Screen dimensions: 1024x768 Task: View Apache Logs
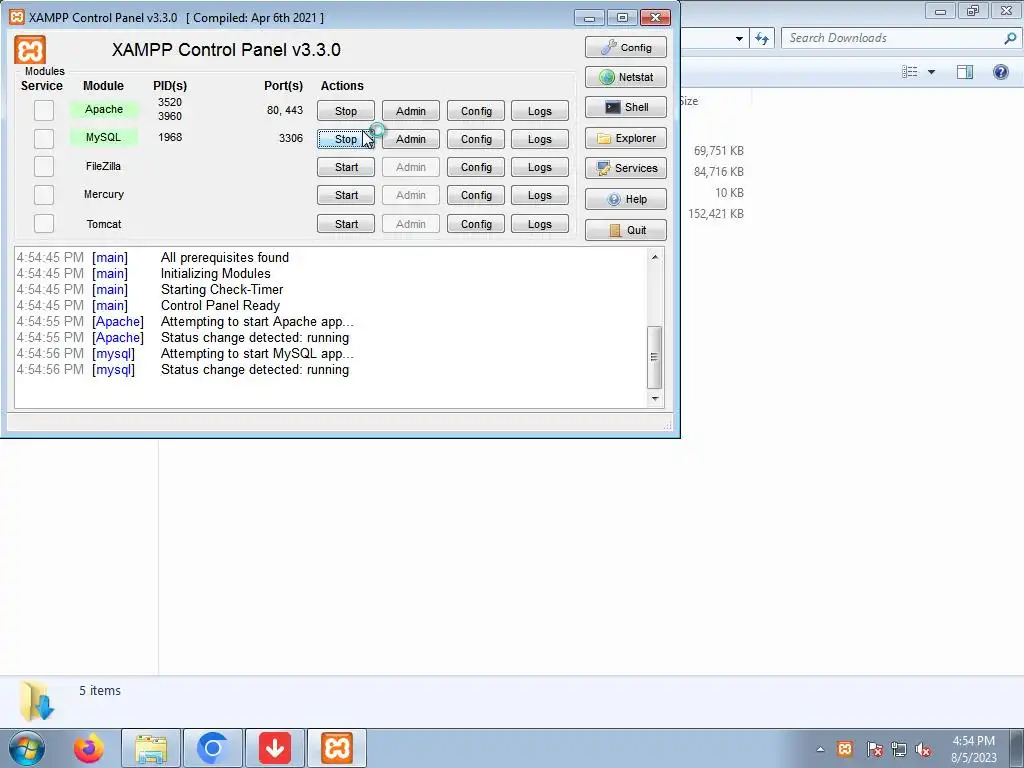click(540, 111)
